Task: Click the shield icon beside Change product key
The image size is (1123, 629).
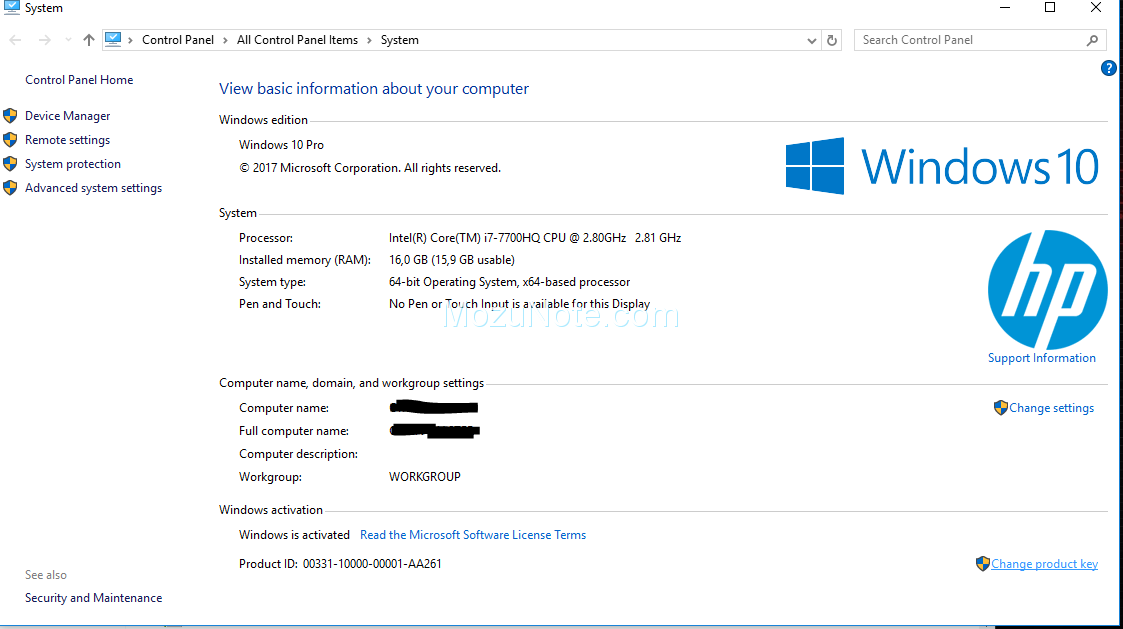Action: [x=983, y=564]
